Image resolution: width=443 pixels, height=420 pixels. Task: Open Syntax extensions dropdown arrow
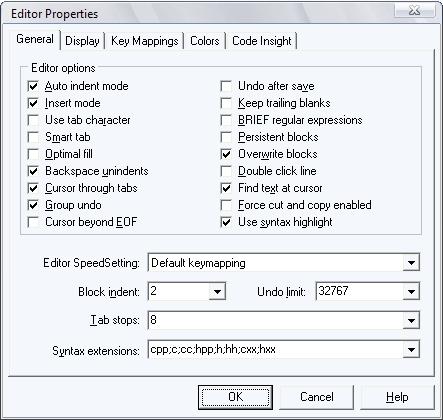click(411, 350)
